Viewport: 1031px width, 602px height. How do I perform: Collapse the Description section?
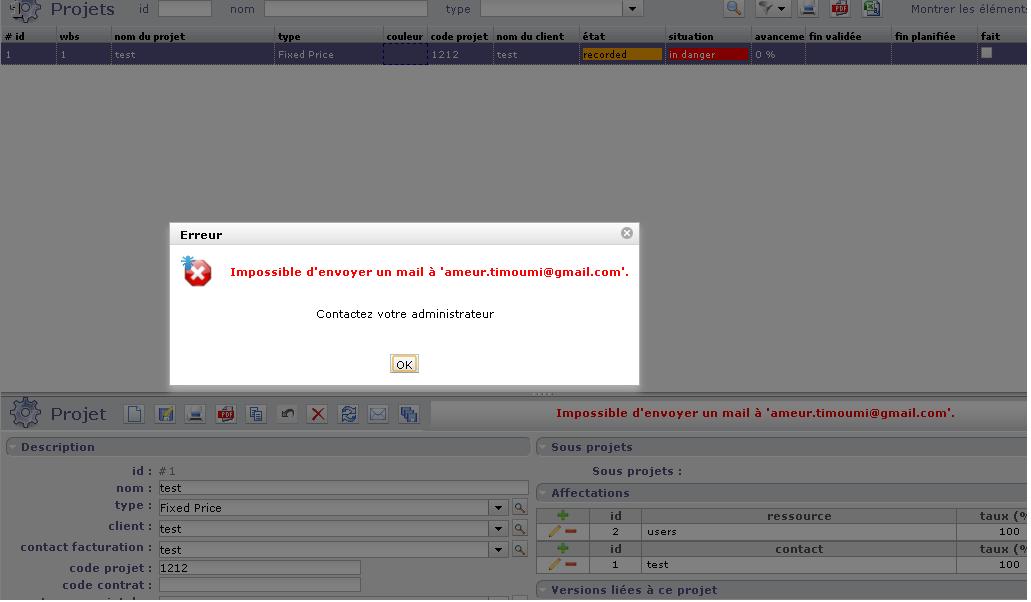pyautogui.click(x=12, y=447)
